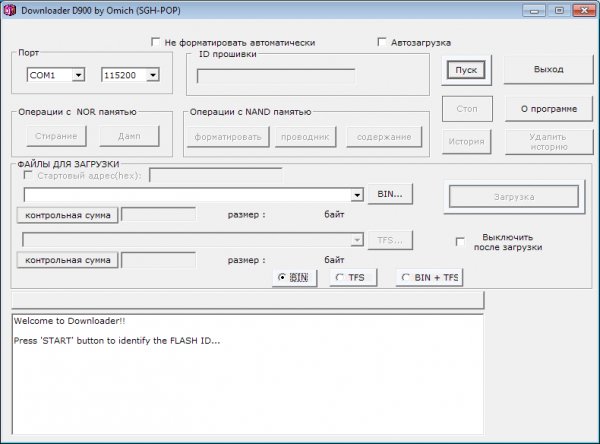Browse for file with TFS... button
This screenshot has width=600, height=444.
click(x=390, y=240)
